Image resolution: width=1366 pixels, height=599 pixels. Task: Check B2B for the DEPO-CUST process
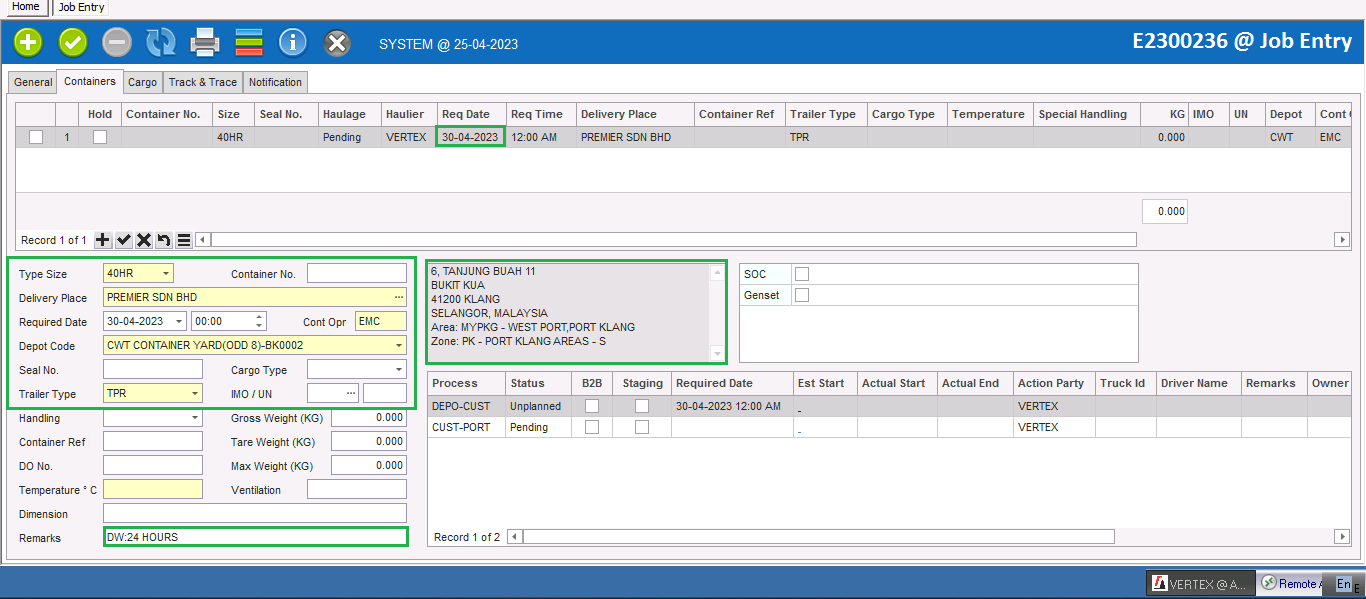tap(592, 406)
